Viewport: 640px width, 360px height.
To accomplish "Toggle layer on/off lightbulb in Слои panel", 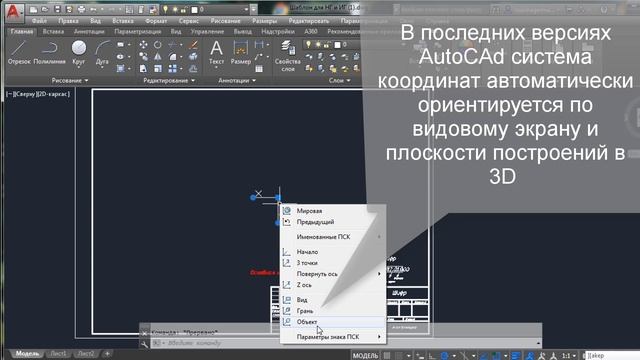I will coord(309,44).
